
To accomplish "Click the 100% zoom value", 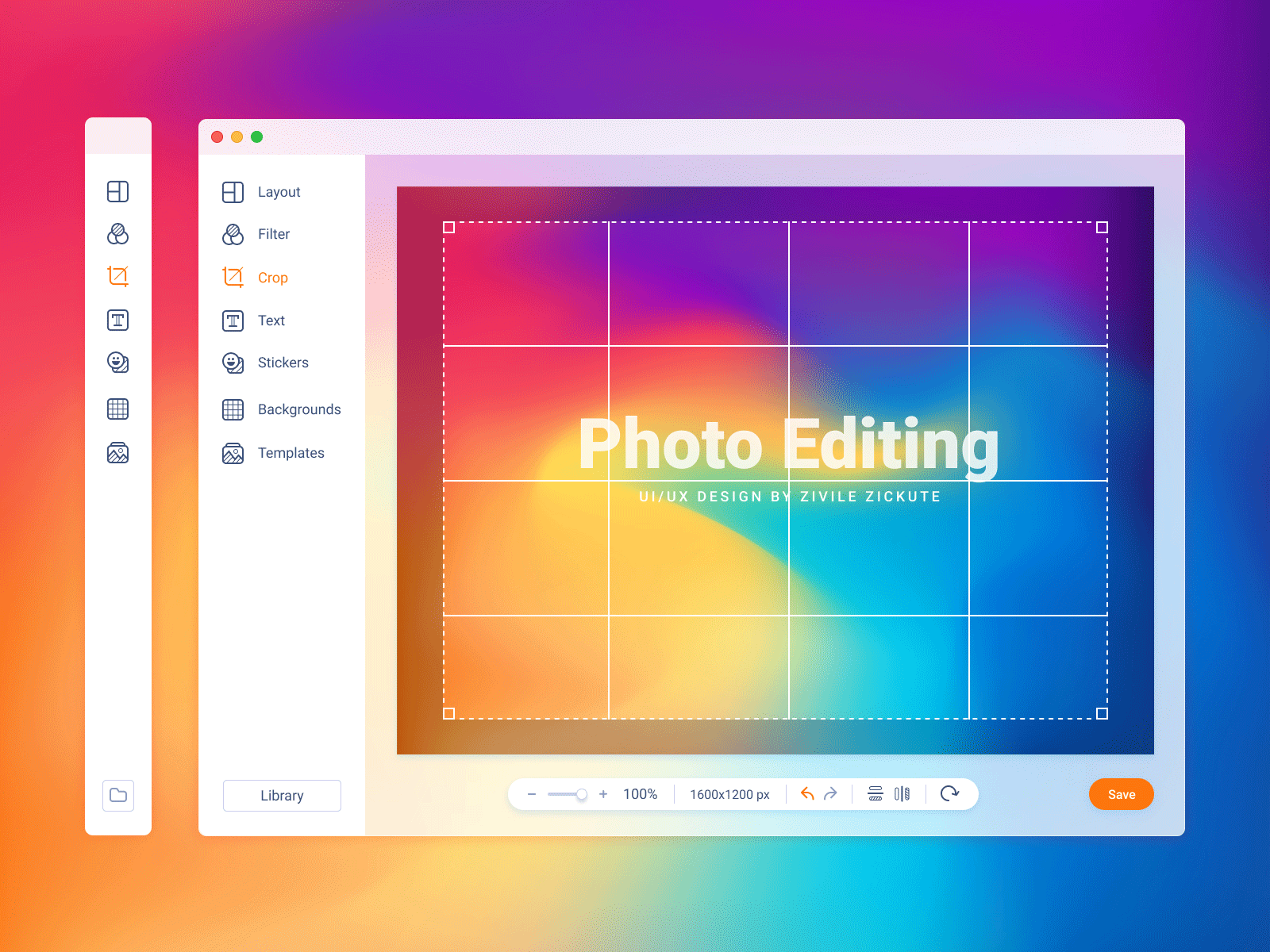I will (641, 794).
